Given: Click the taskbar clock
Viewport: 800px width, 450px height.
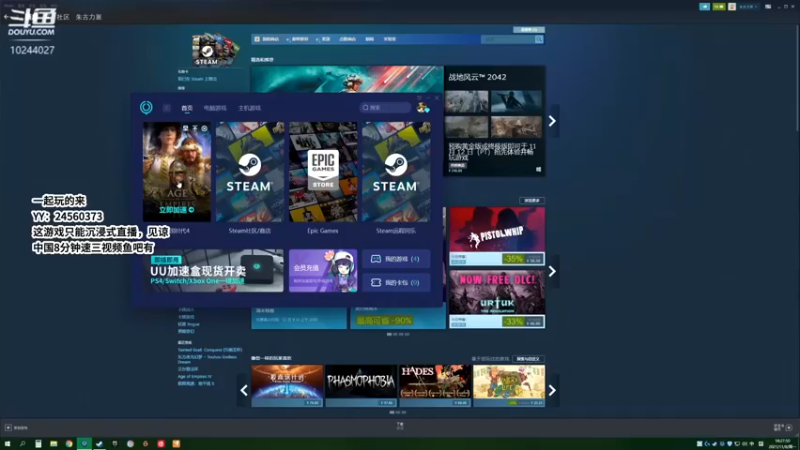Looking at the screenshot, I should [x=782, y=444].
